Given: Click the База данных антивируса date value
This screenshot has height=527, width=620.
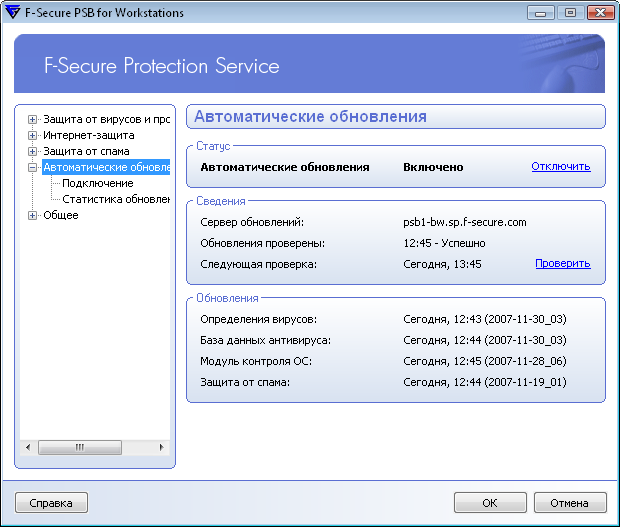Looking at the screenshot, I should [x=485, y=340].
